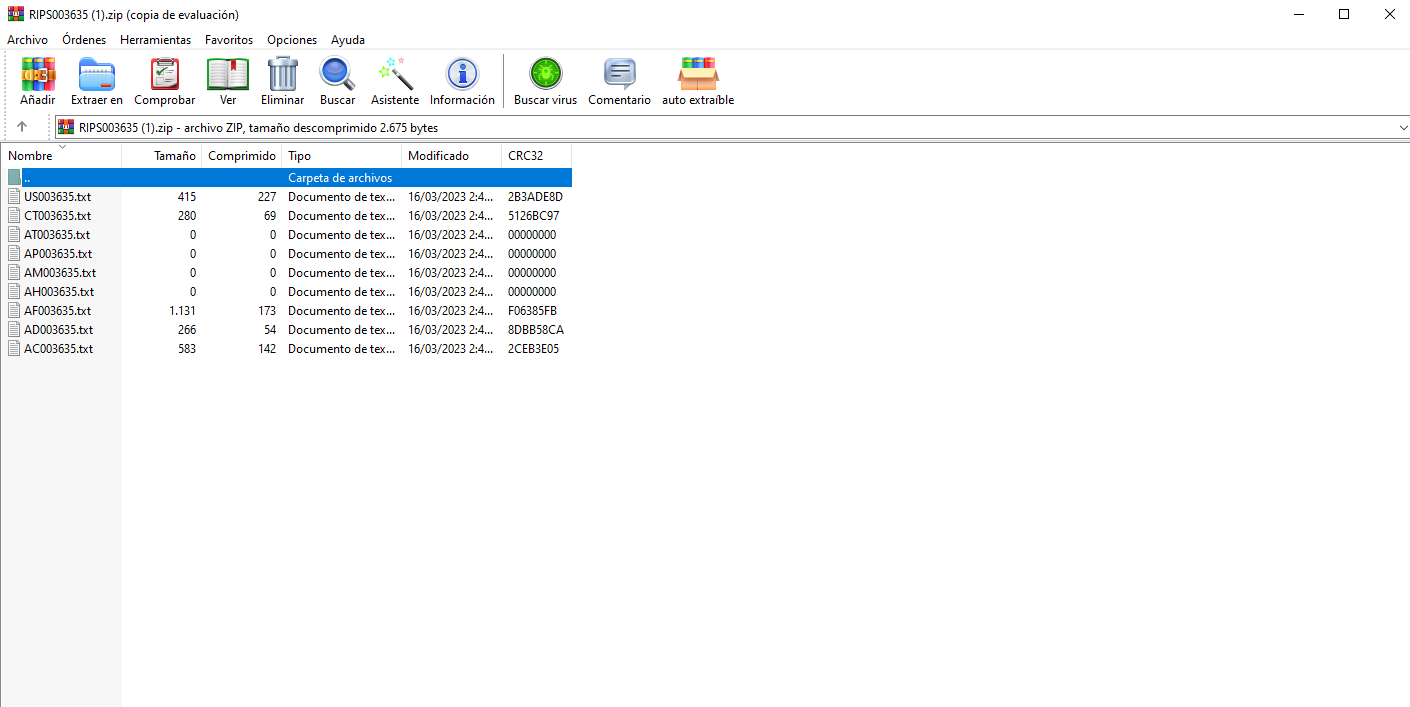Screen dimensions: 1410x707
Task: Run Comprobar to test the archive
Action: 165,81
